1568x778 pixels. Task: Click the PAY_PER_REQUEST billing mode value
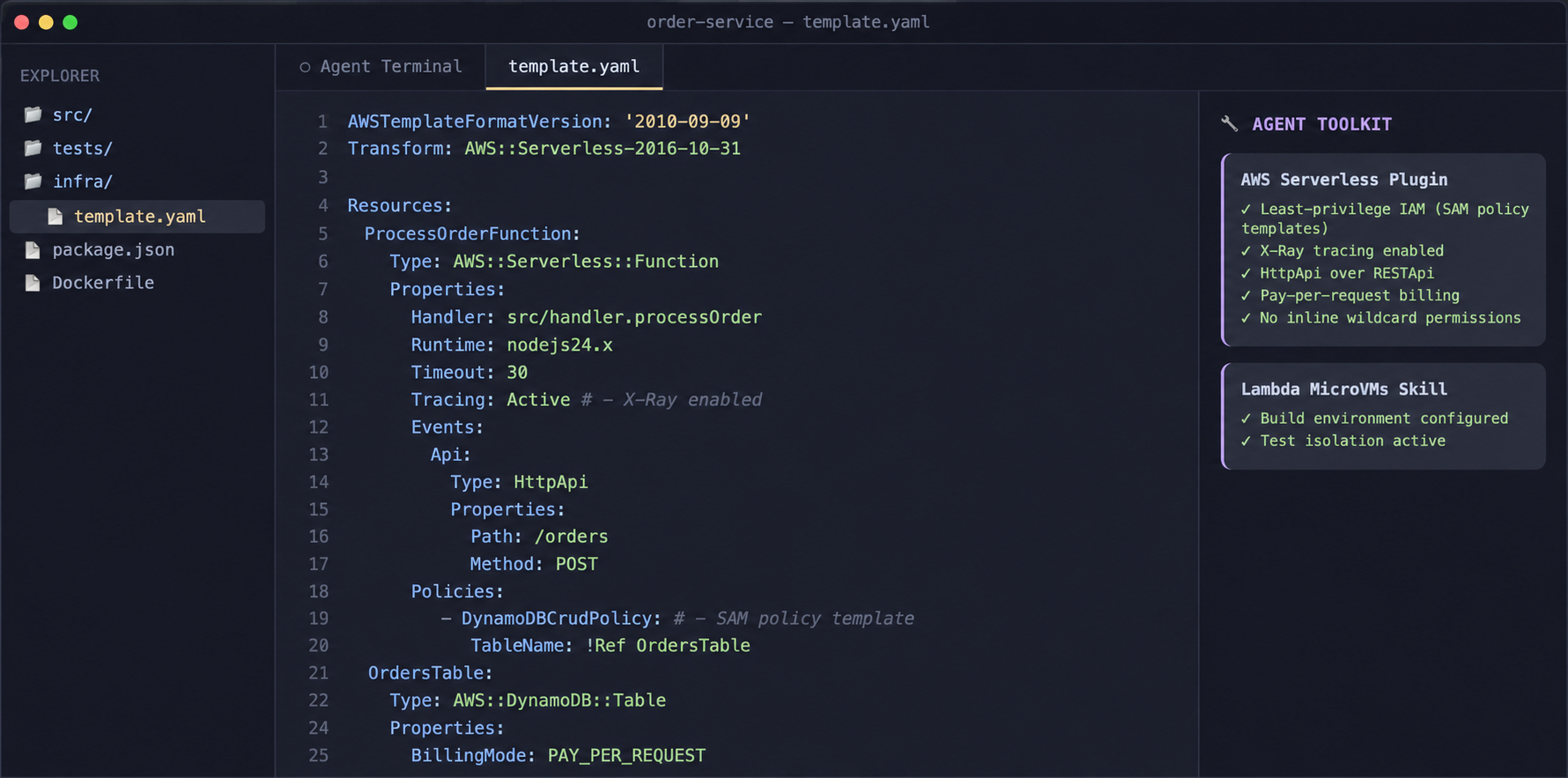click(626, 756)
